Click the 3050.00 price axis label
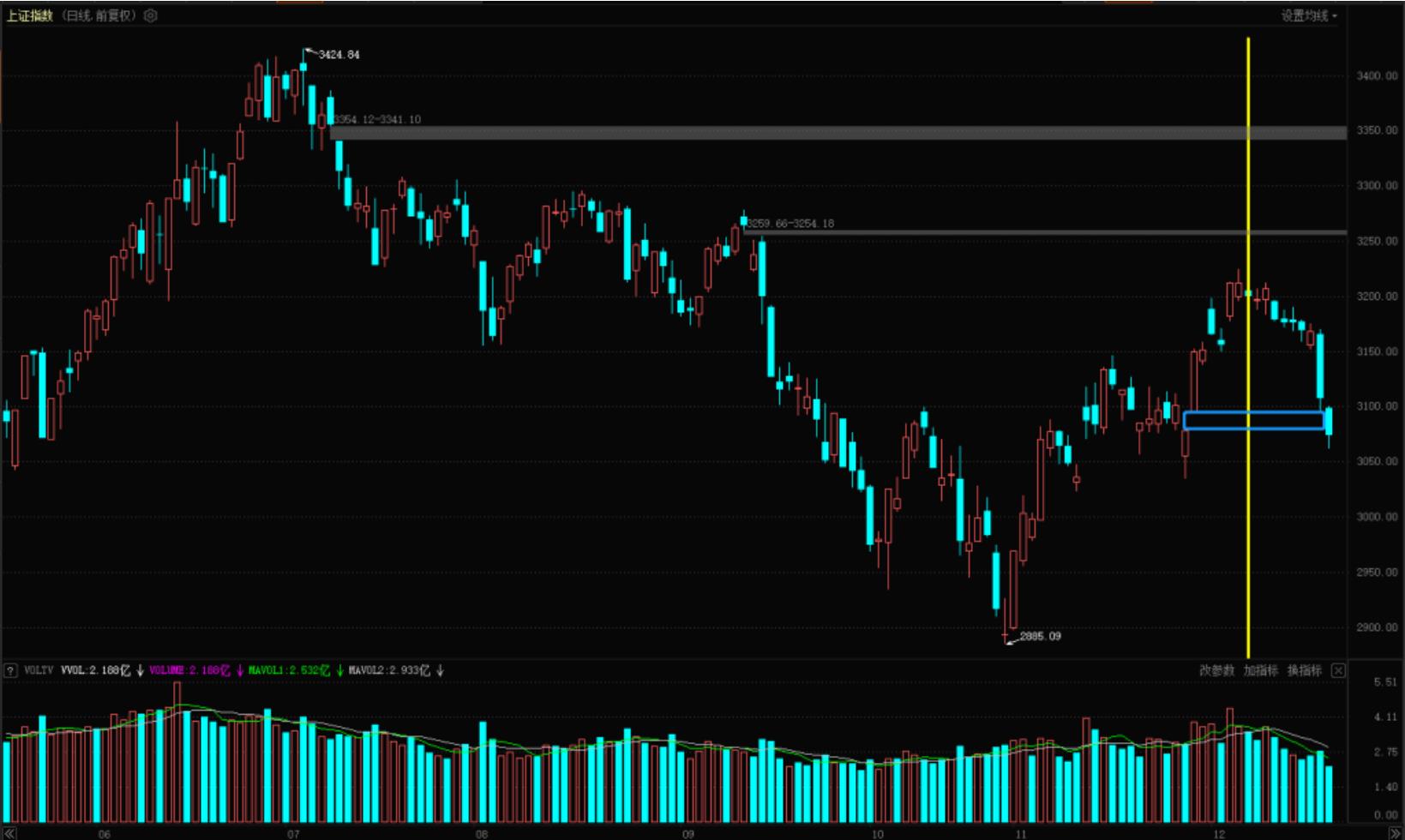Viewport: 1405px width, 840px height. [1377, 461]
